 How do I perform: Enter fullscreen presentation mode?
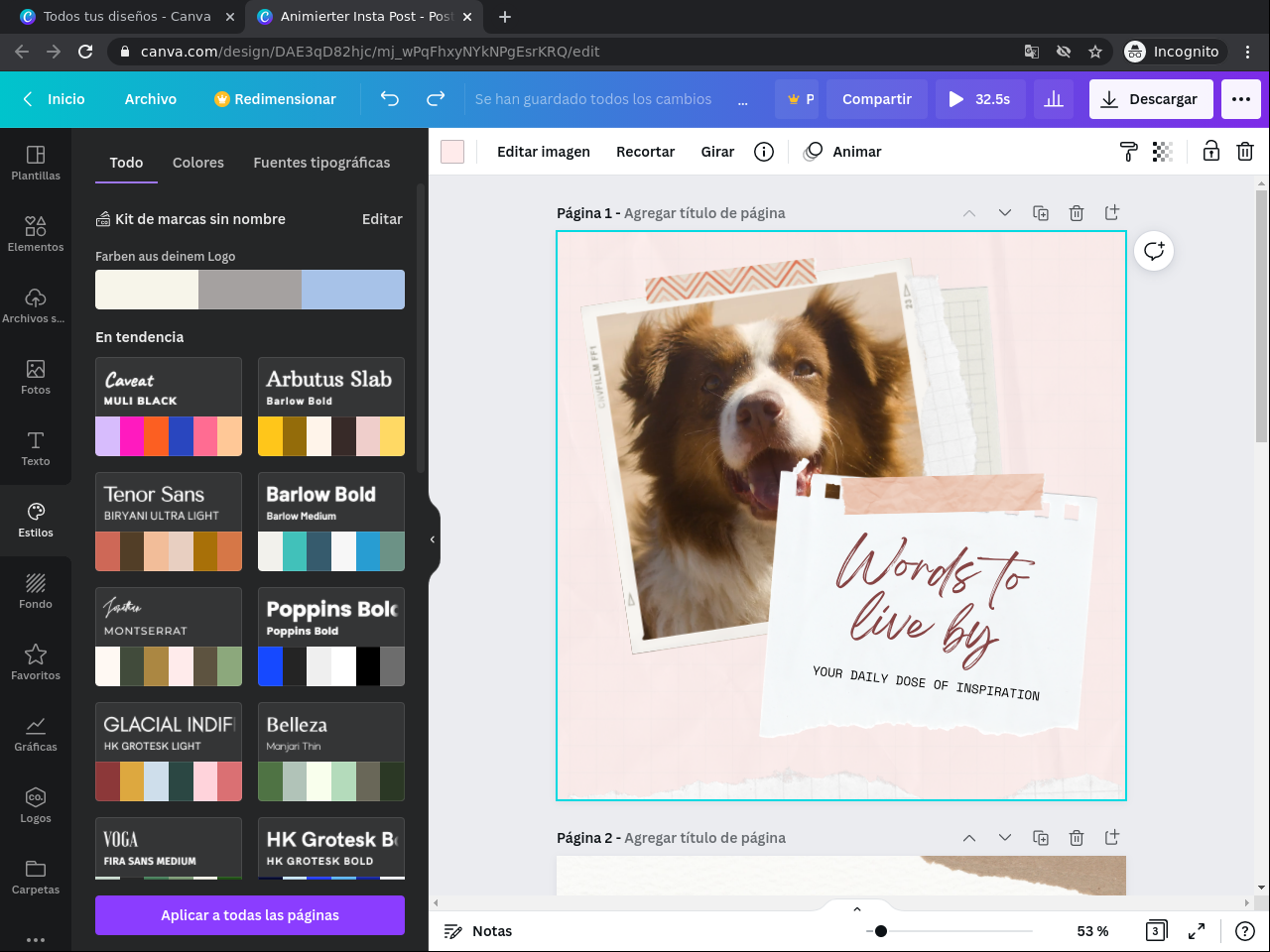1197,931
